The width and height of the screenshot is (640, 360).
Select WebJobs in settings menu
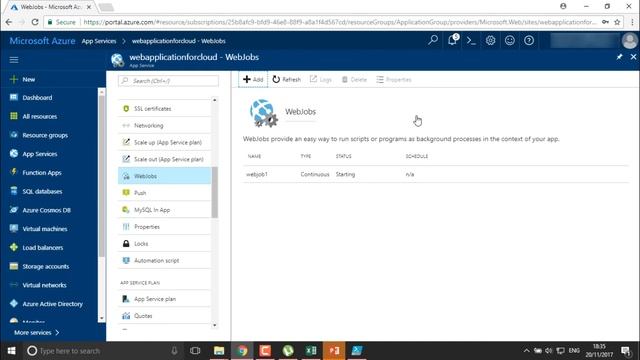pos(165,176)
